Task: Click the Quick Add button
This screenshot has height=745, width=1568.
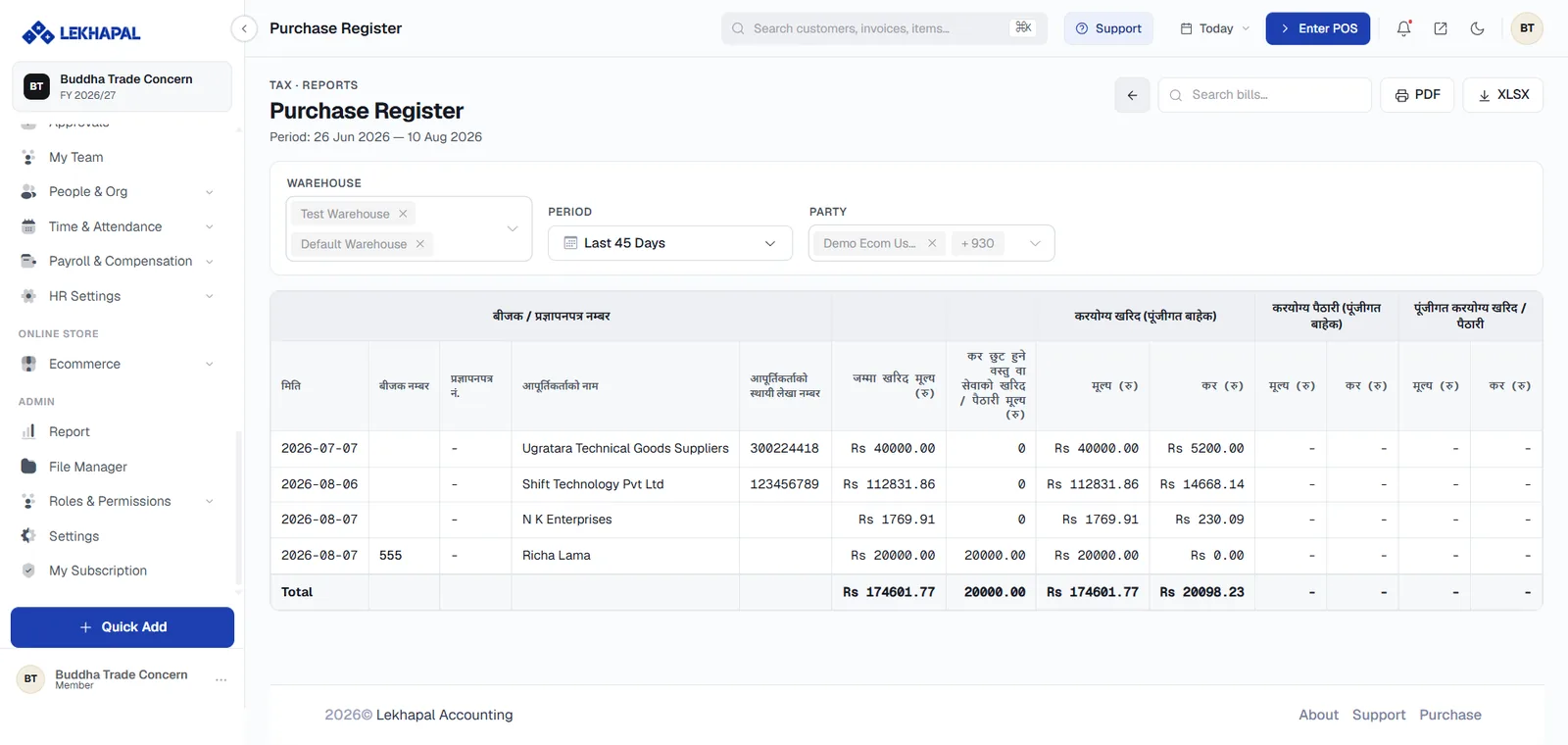Action: [122, 627]
